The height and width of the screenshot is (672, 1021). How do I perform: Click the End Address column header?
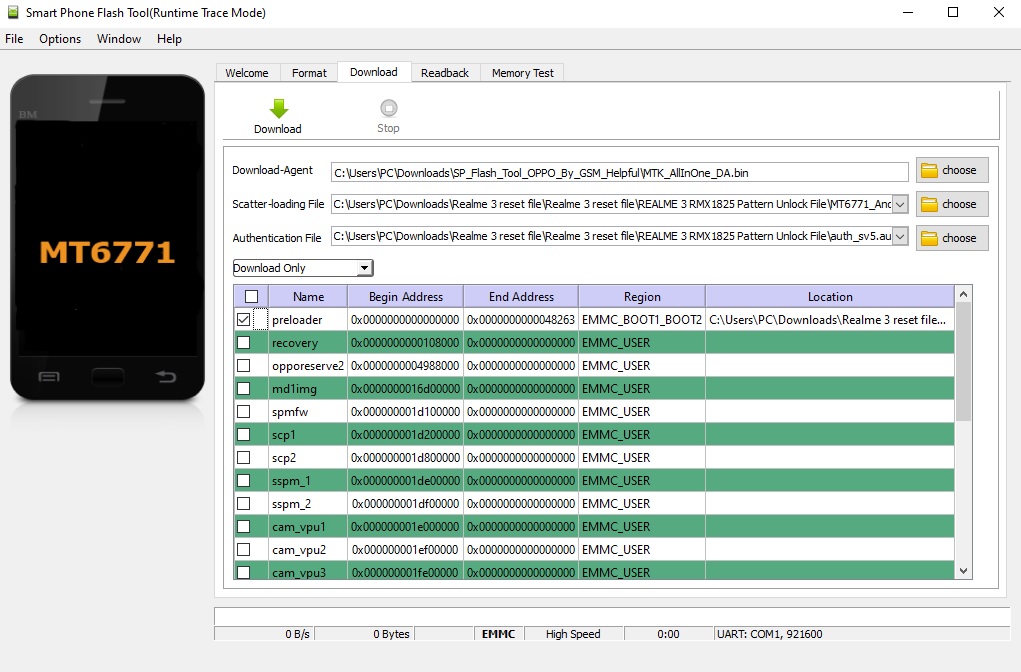click(x=521, y=297)
